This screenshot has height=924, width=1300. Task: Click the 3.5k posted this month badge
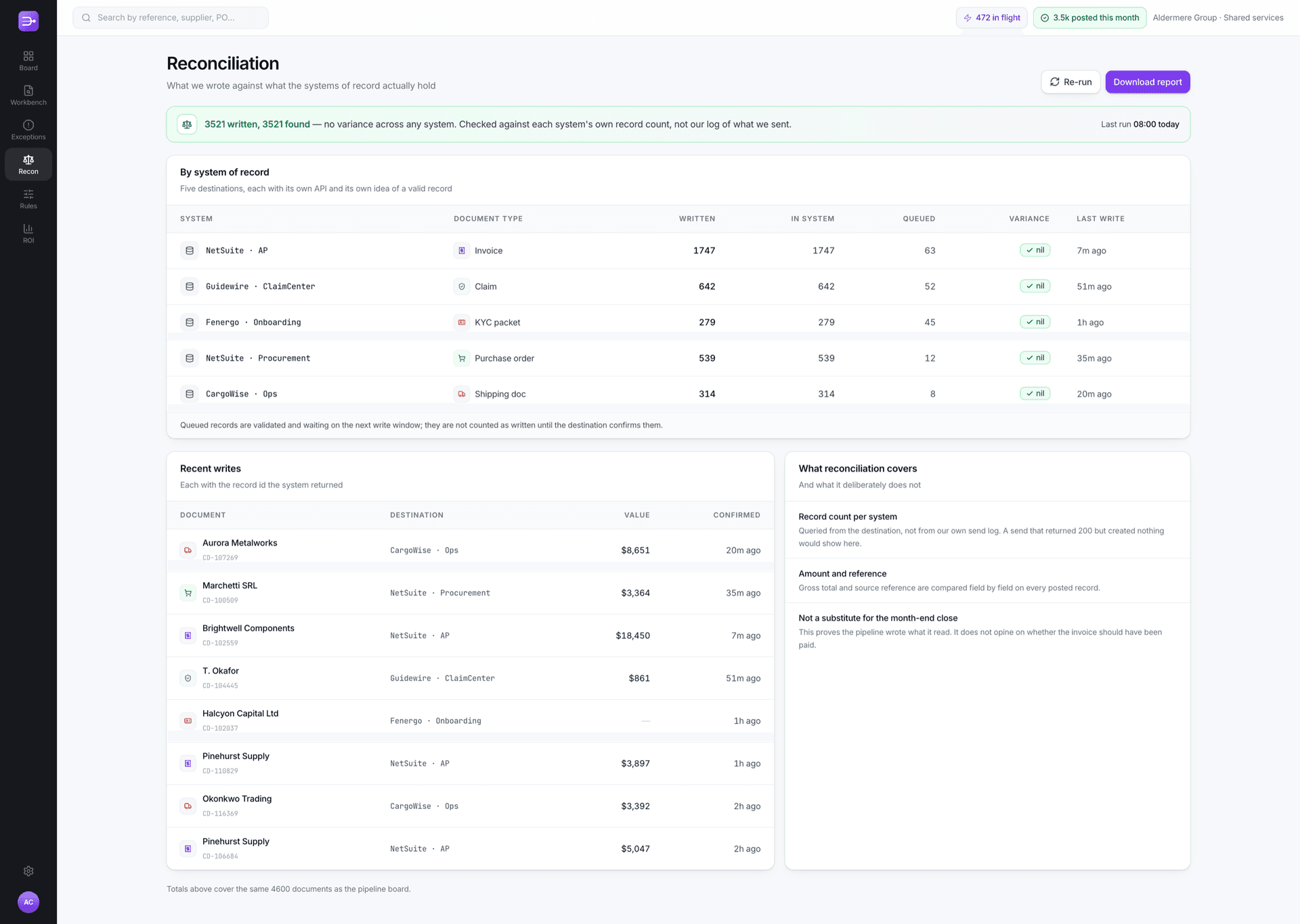[1090, 18]
